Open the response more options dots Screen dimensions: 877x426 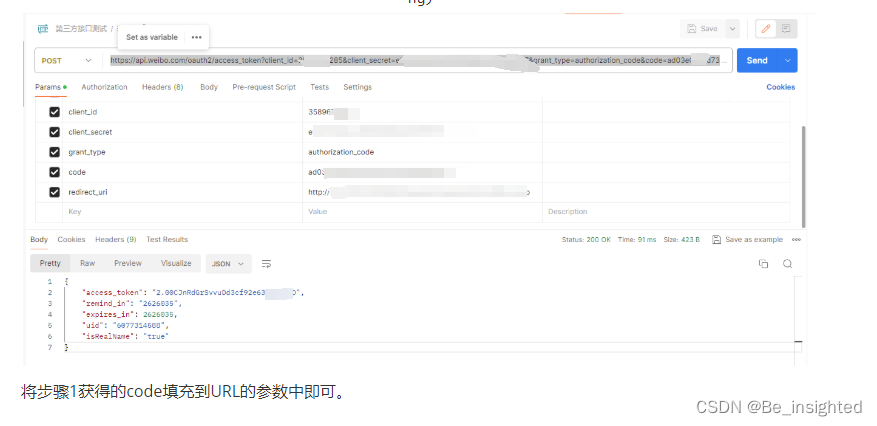[796, 239]
